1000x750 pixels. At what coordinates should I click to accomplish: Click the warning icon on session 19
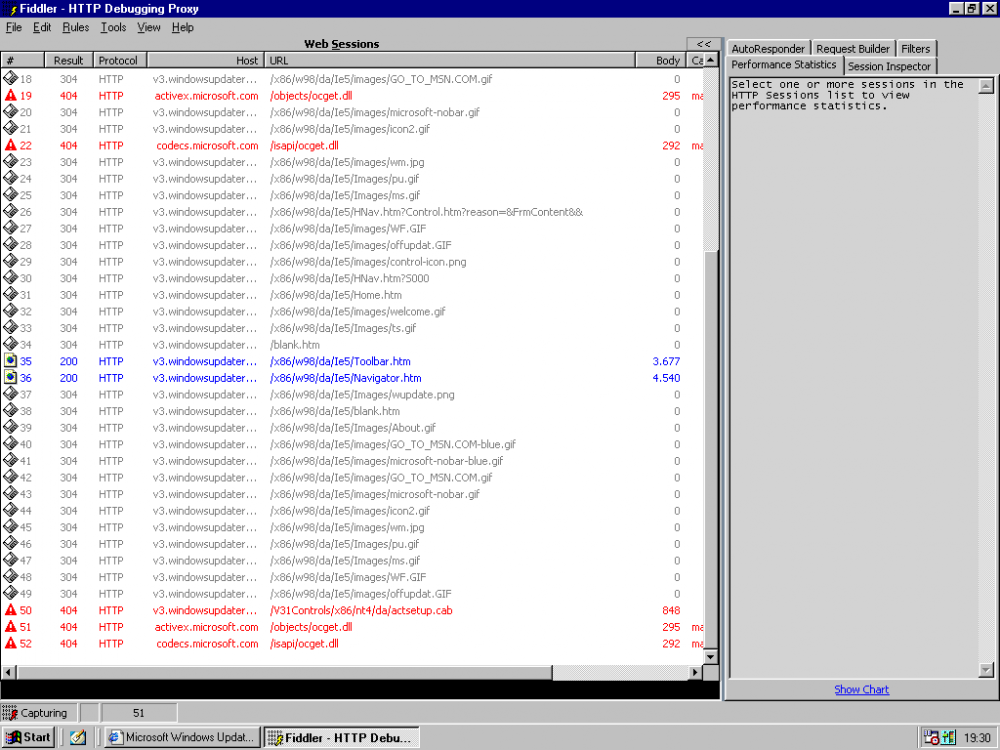tap(11, 96)
